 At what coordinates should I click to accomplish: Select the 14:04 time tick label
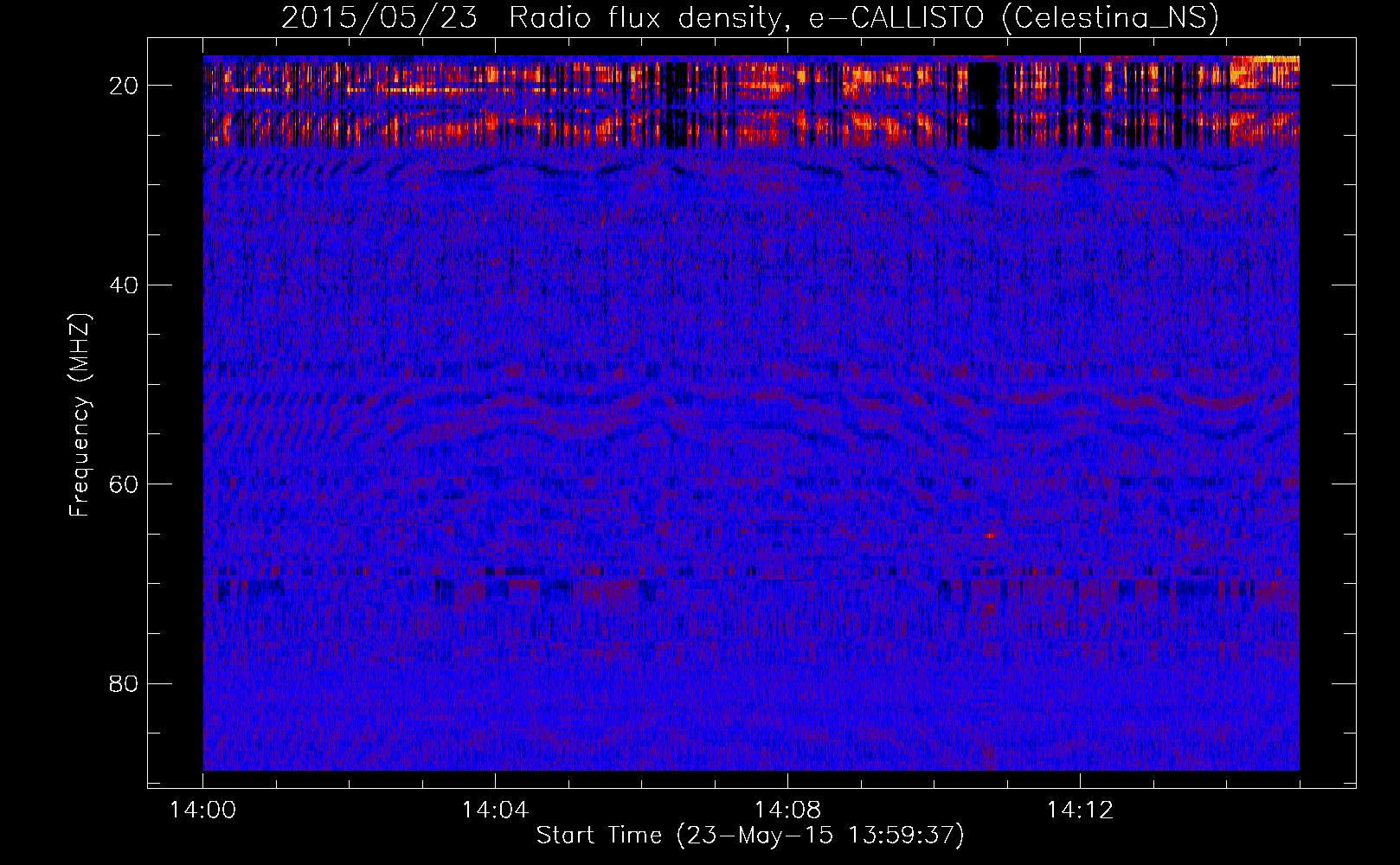pos(496,811)
